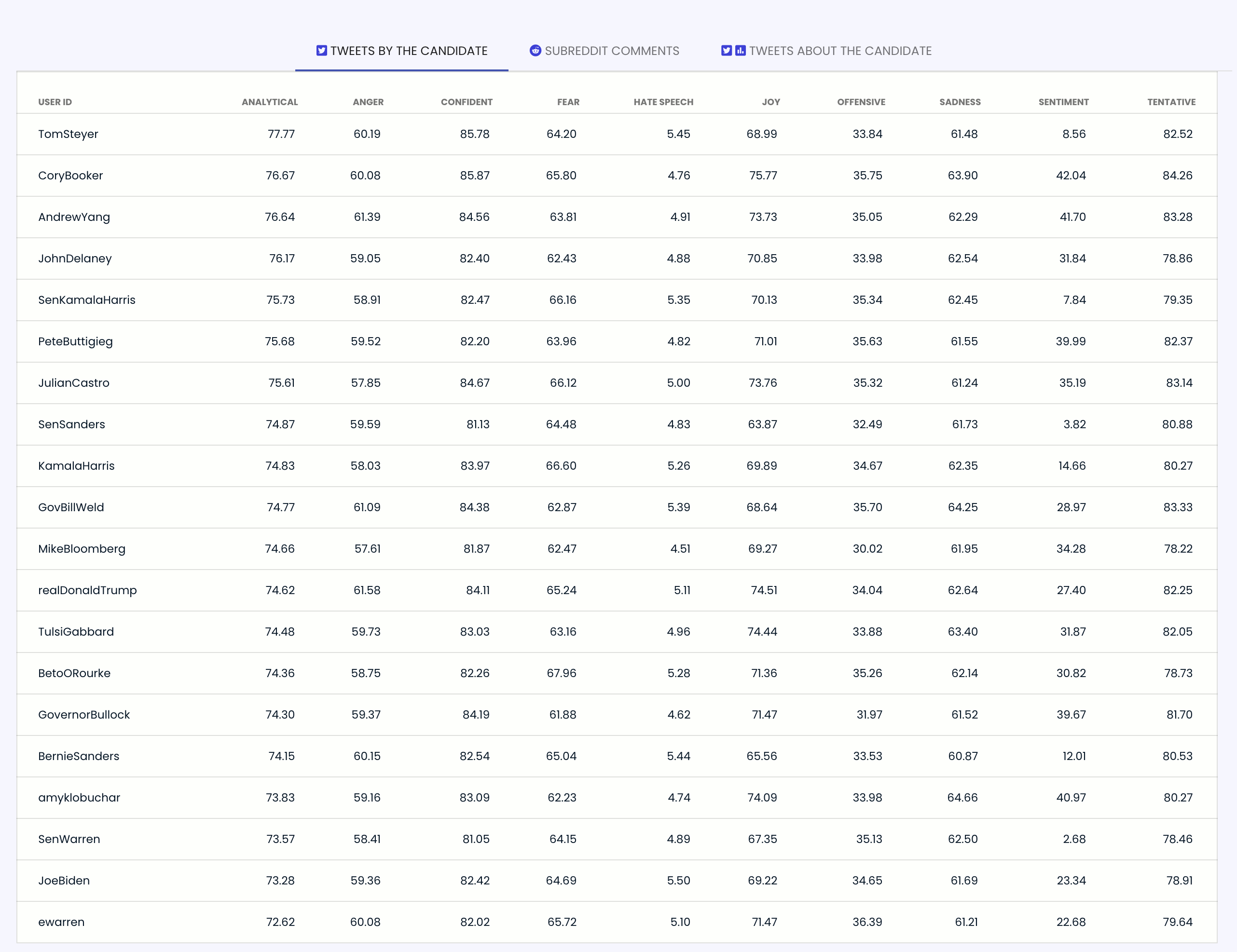Click bar chart icon on Tweets About tab
1237x952 pixels.
[740, 51]
